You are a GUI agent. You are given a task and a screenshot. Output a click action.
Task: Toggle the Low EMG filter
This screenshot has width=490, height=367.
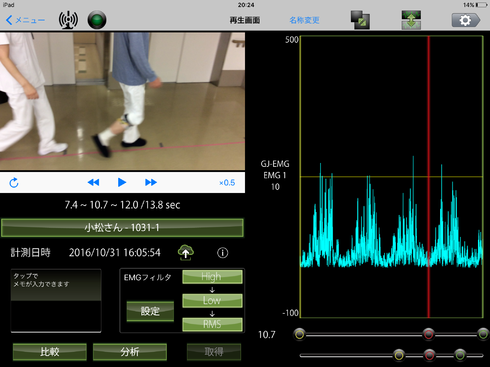click(x=212, y=300)
